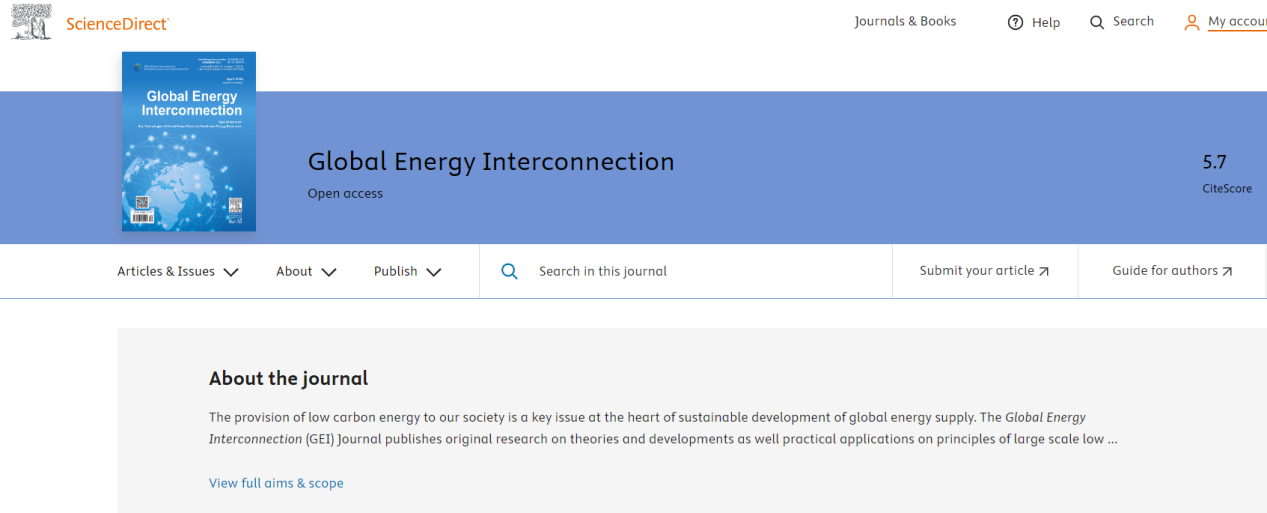This screenshot has height=513, width=1267.
Task: Click the Elsevier tree logo
Action: coord(31,22)
